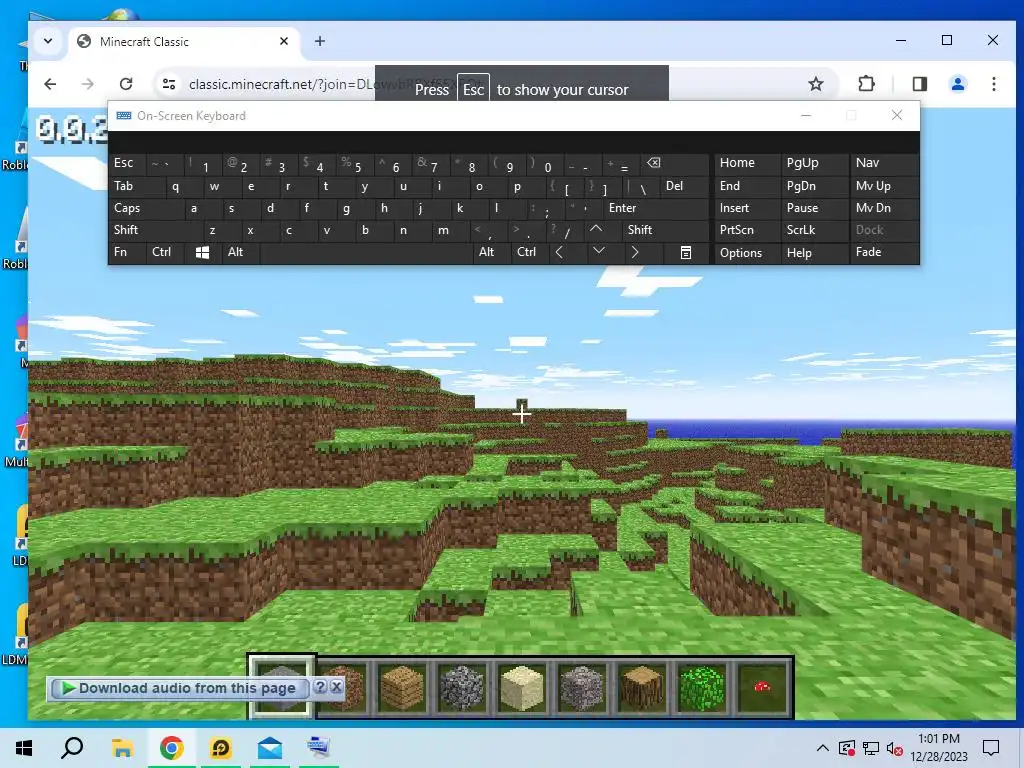Open Chrome side panel icon
This screenshot has width=1024, height=768.
click(920, 84)
